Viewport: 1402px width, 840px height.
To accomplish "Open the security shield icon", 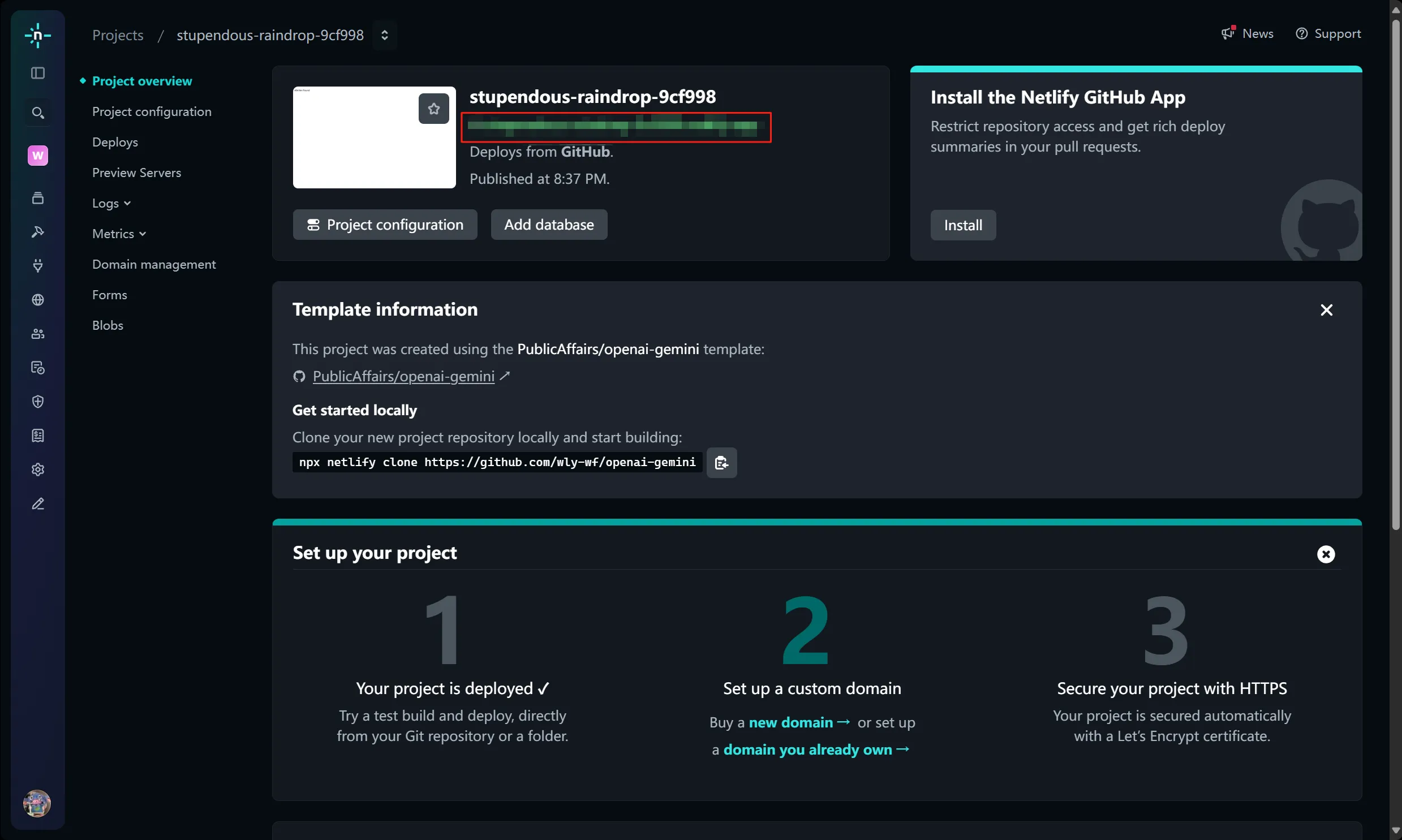I will pyautogui.click(x=37, y=402).
